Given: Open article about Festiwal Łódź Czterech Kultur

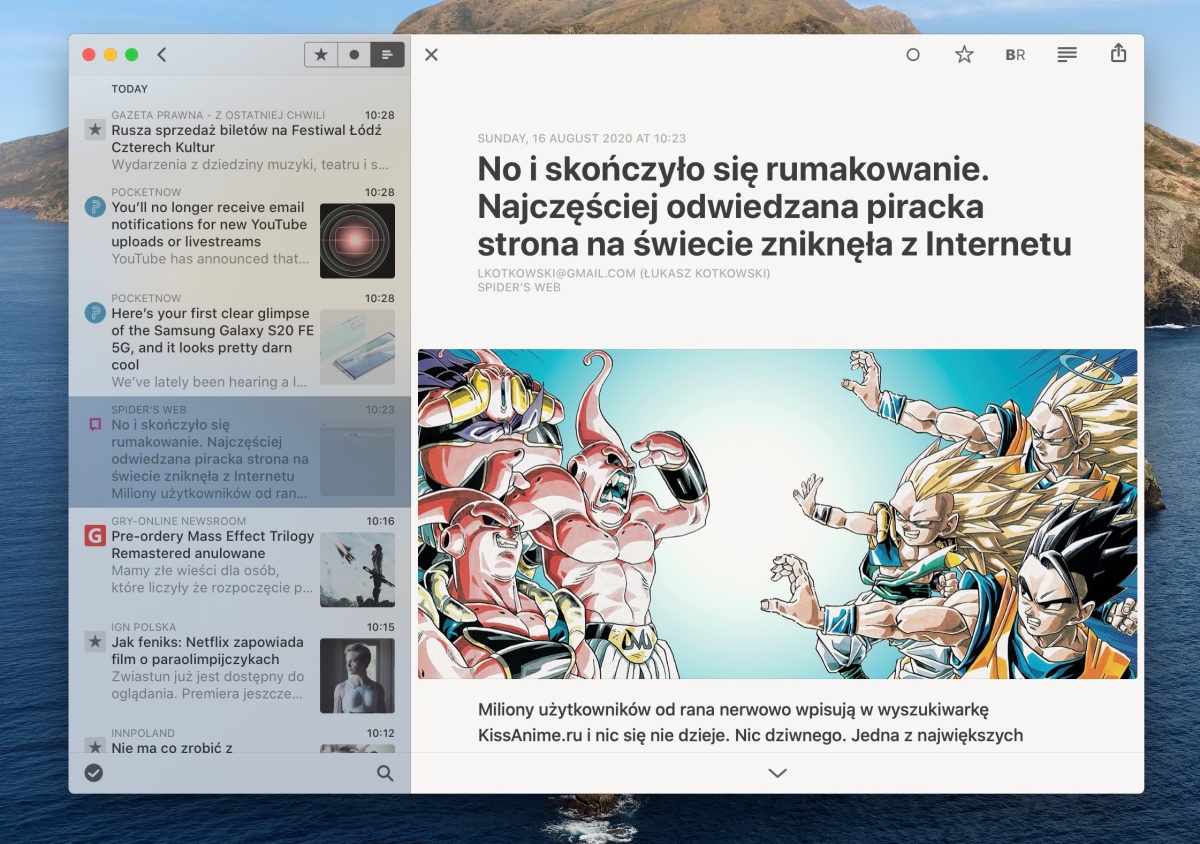Looking at the screenshot, I should point(240,141).
